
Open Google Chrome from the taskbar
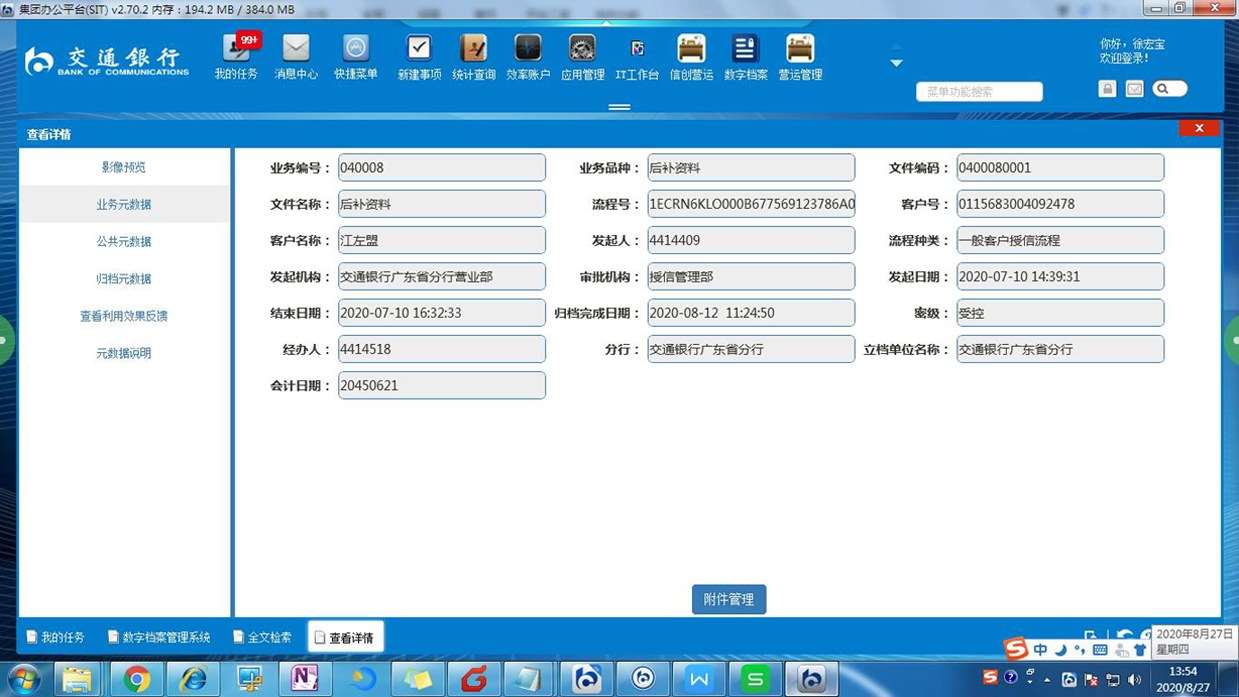pos(136,679)
